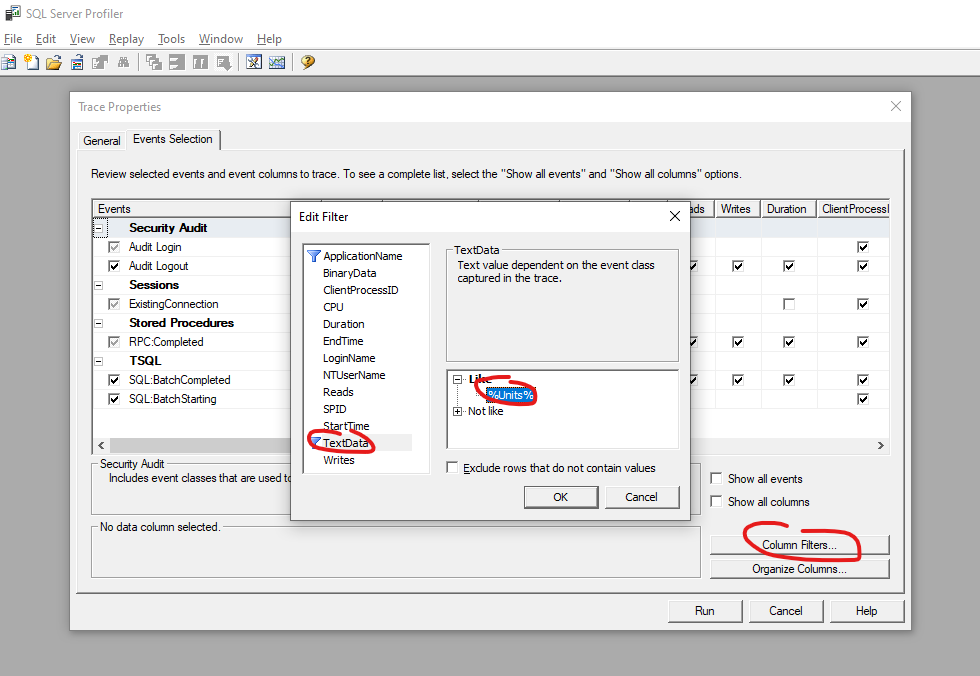Enable Exclude rows that do not contain values
Screen dimensions: 980x676
click(x=452, y=467)
